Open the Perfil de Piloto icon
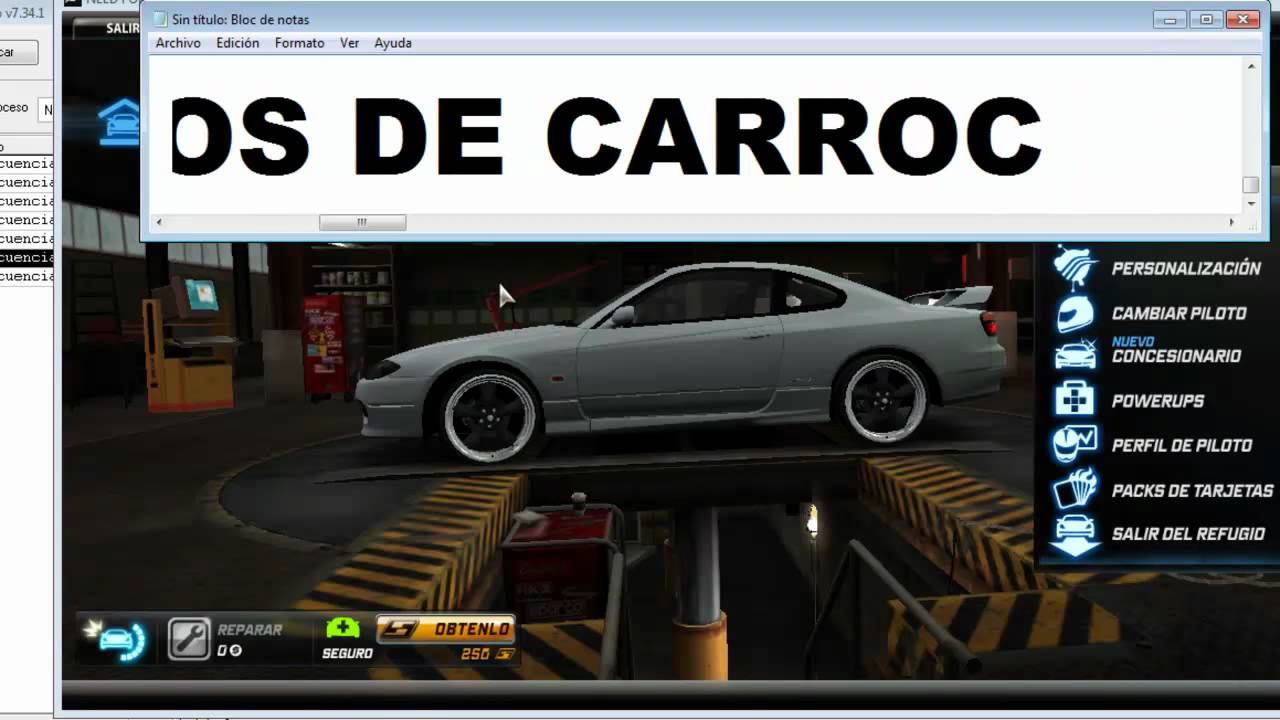 1076,444
